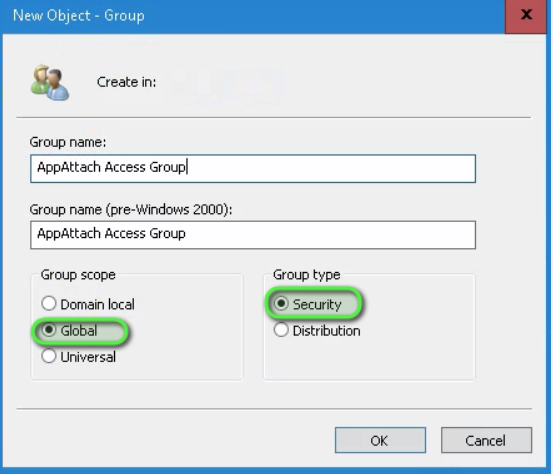Click the Create in label

coord(127,82)
